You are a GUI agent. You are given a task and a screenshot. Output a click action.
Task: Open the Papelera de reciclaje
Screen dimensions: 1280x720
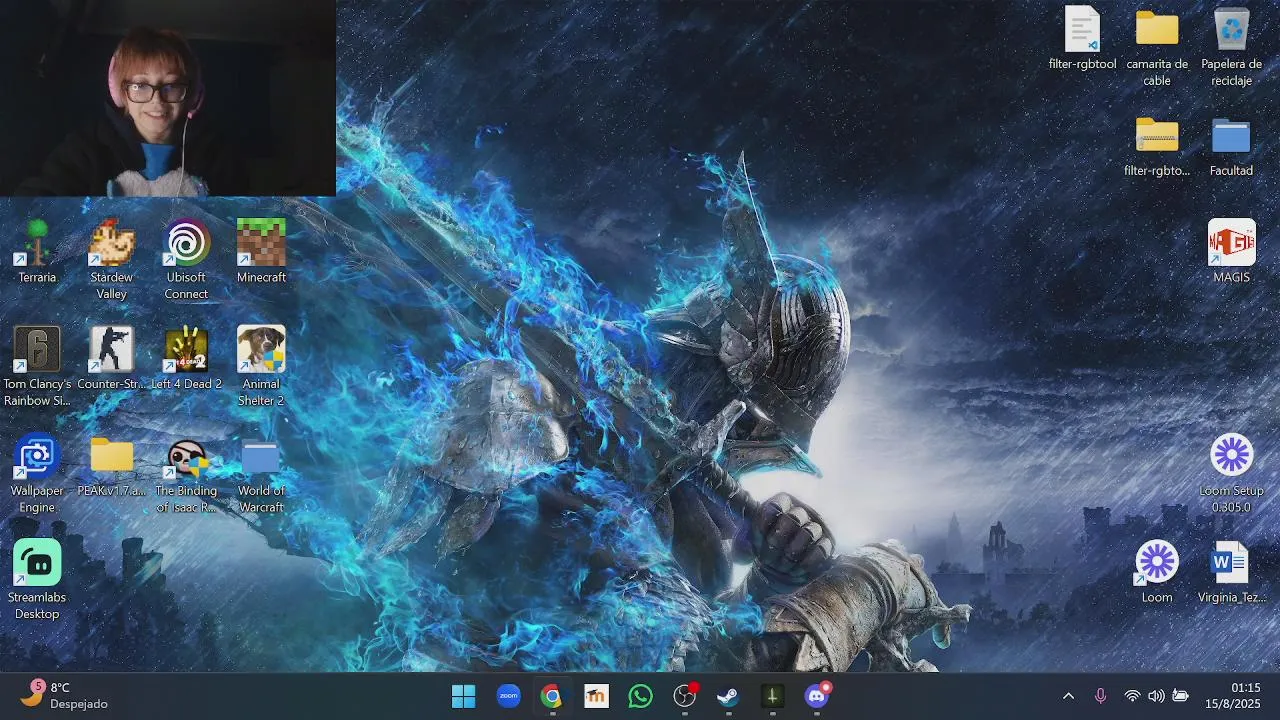tap(1231, 46)
